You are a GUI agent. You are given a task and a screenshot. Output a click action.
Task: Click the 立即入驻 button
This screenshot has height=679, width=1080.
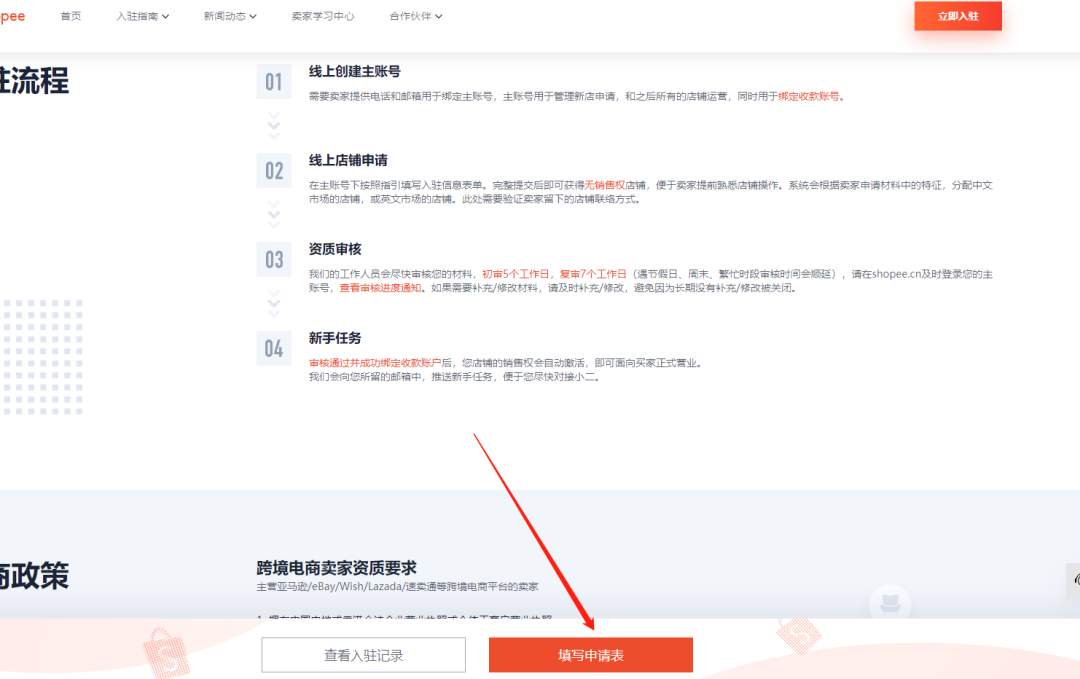(957, 16)
